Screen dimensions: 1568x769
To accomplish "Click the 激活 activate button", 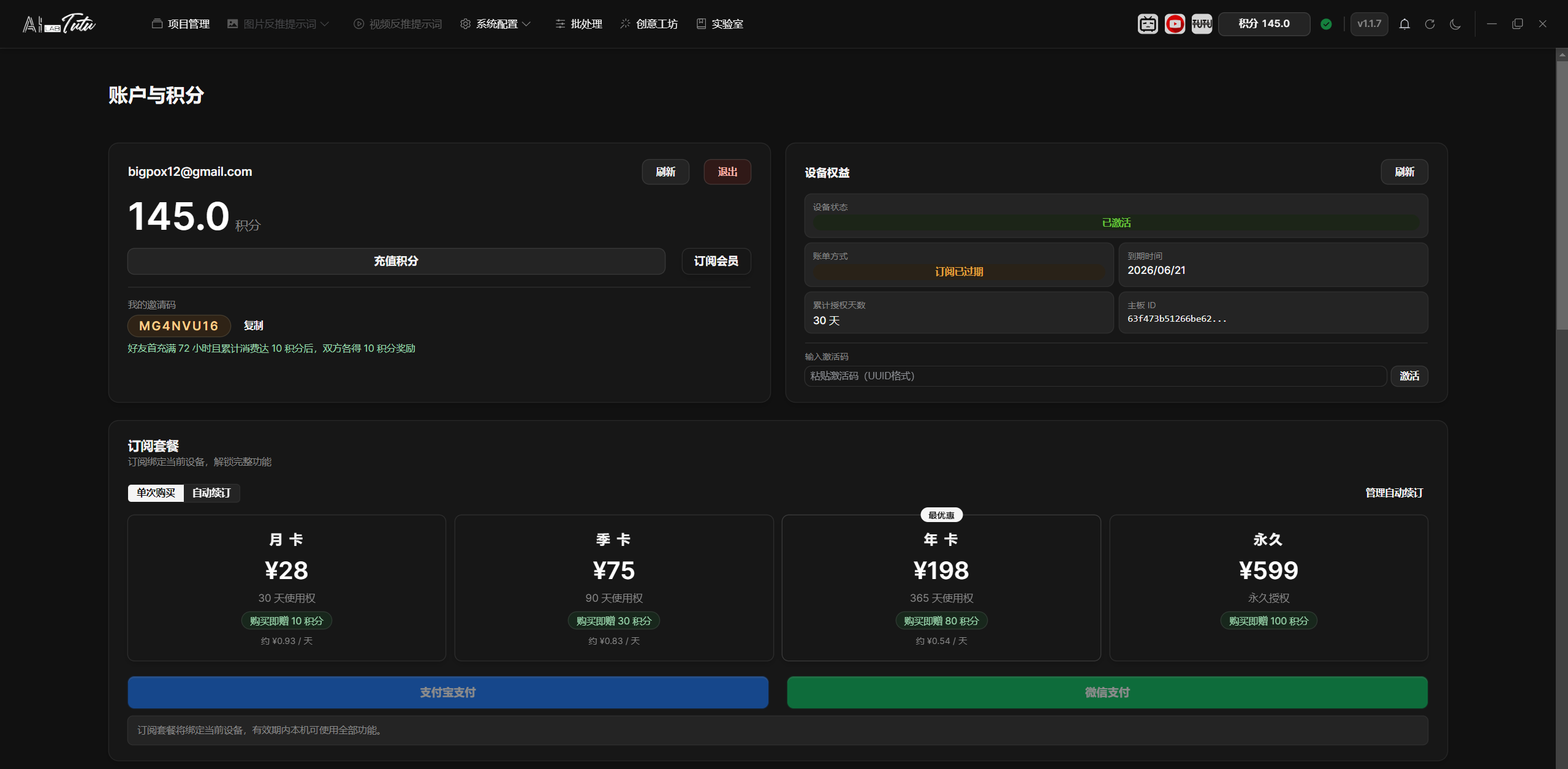I will coord(1409,376).
